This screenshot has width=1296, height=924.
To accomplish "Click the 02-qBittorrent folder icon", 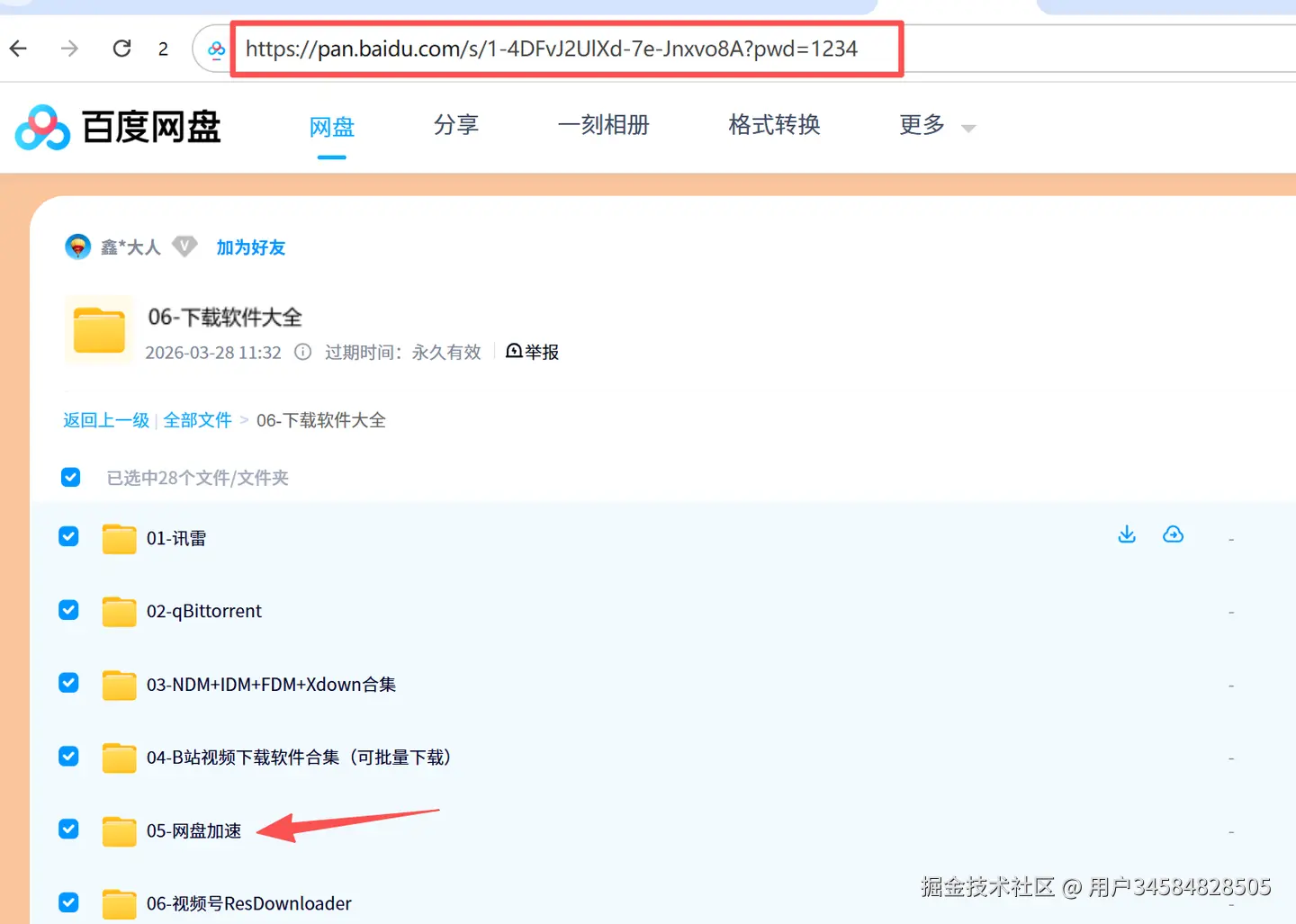I will coord(119,611).
